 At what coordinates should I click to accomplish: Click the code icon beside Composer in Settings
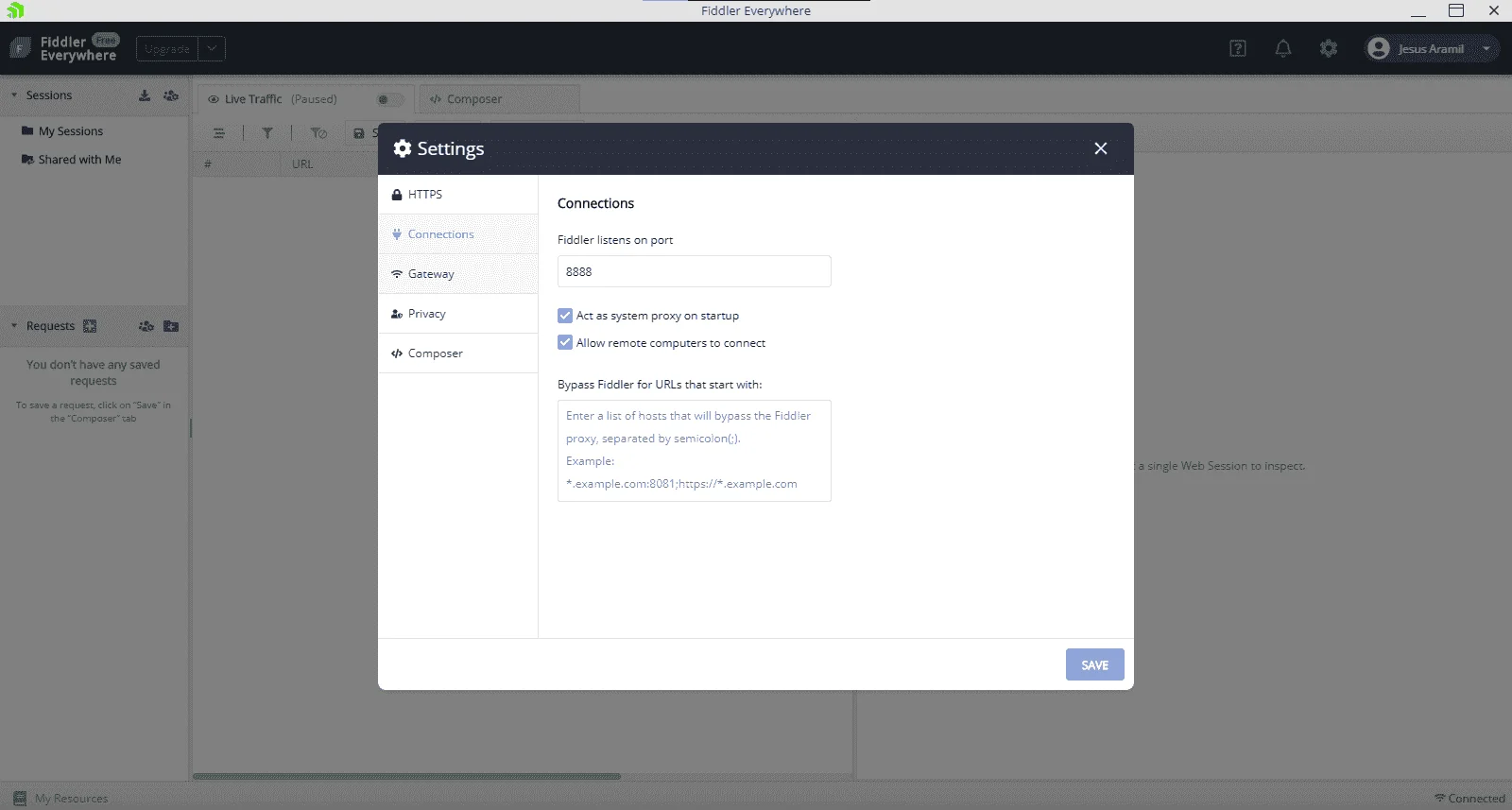point(397,353)
